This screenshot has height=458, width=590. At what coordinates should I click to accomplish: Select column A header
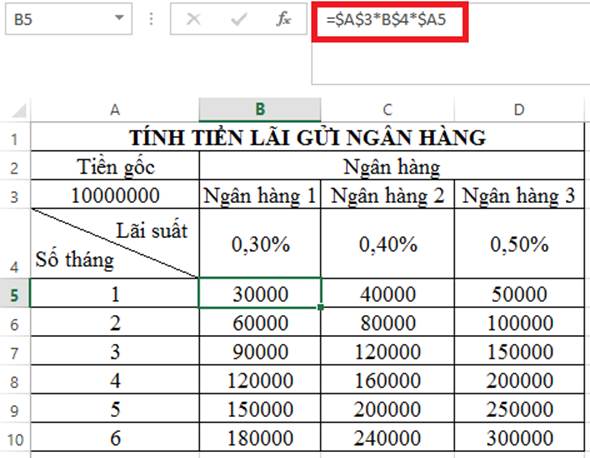115,110
